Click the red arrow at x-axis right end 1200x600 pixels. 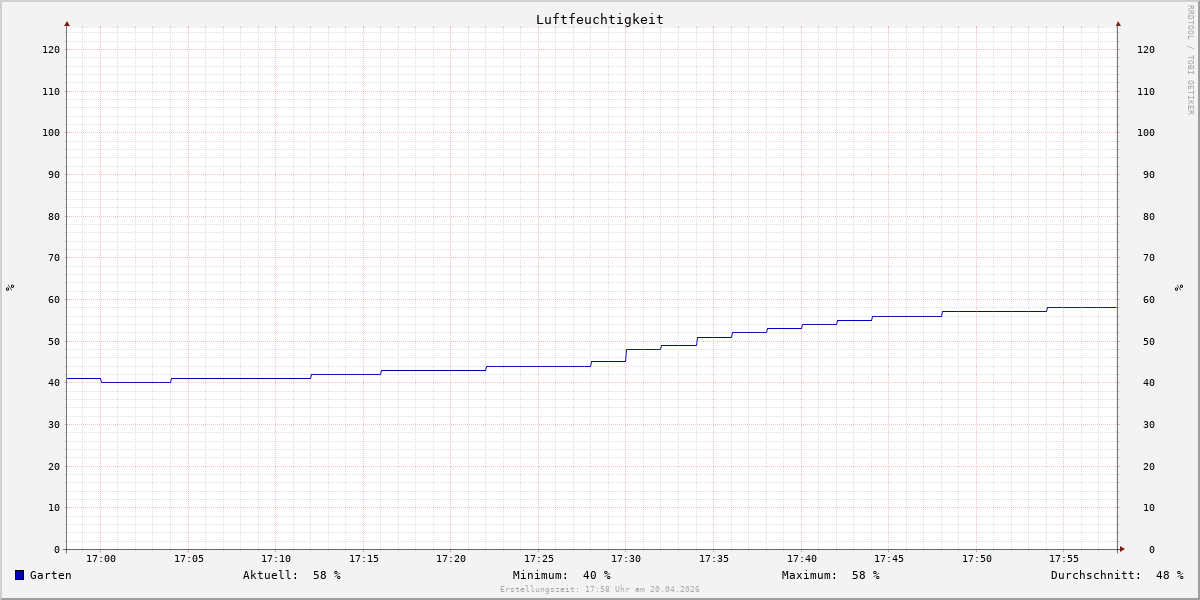1121,549
